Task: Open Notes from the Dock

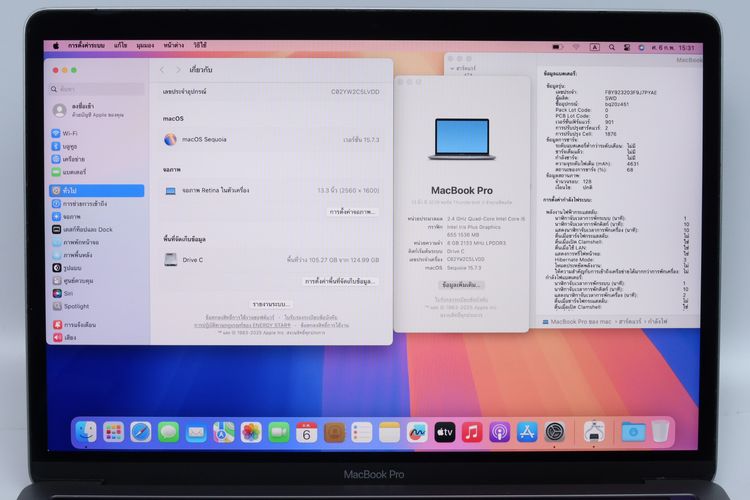Action: tap(389, 433)
